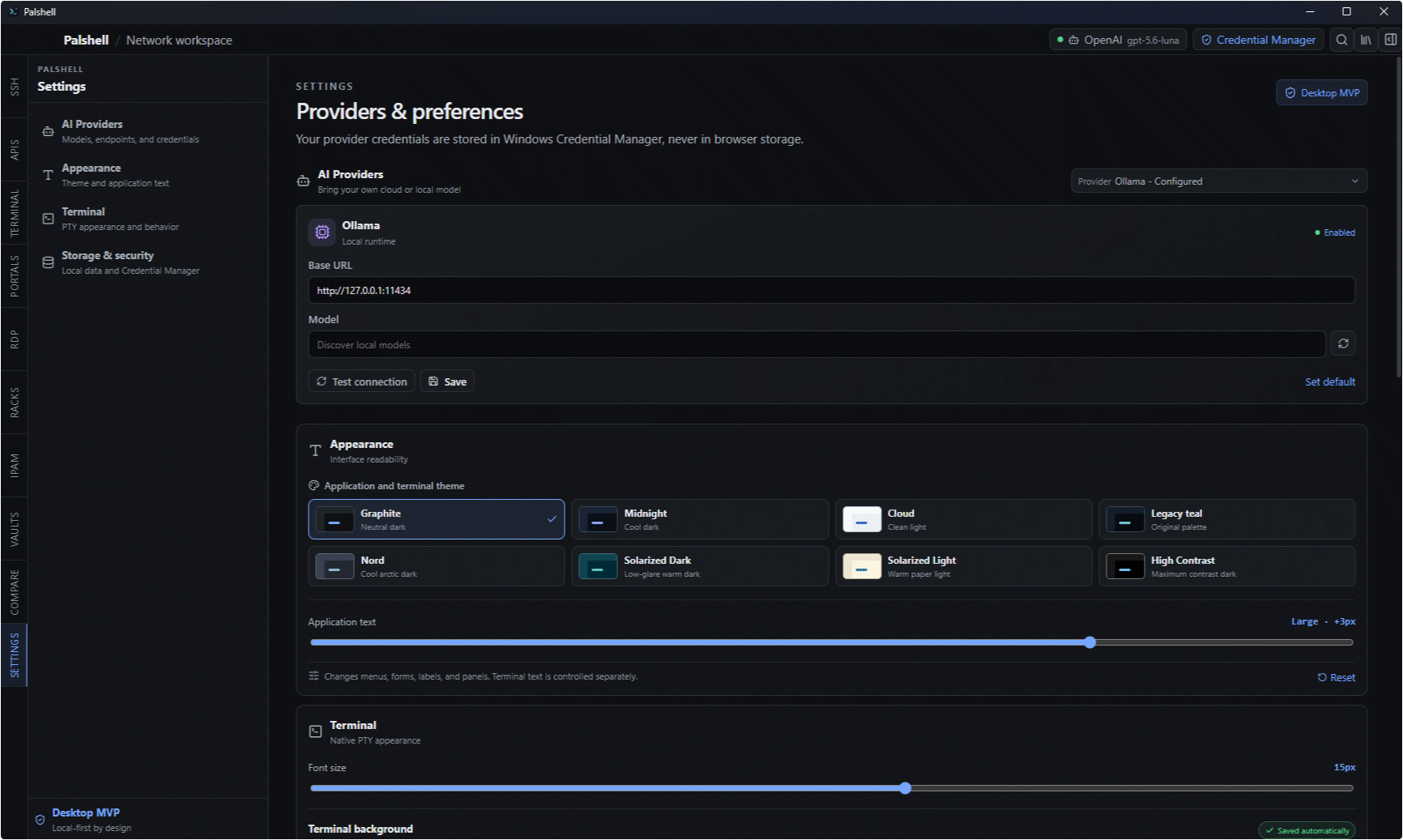Click the Palshell breadcrumb title
Viewport: 1403px width, 840px height.
click(86, 40)
